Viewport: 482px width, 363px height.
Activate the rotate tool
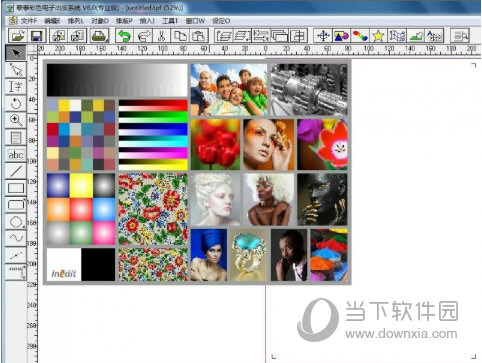click(16, 103)
